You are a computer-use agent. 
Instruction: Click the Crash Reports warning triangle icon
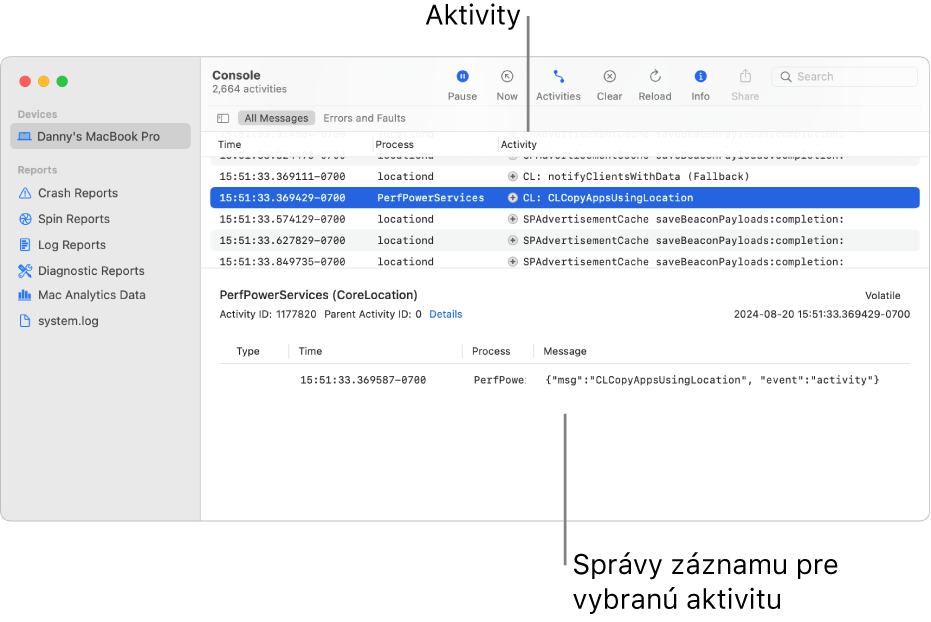tap(25, 193)
